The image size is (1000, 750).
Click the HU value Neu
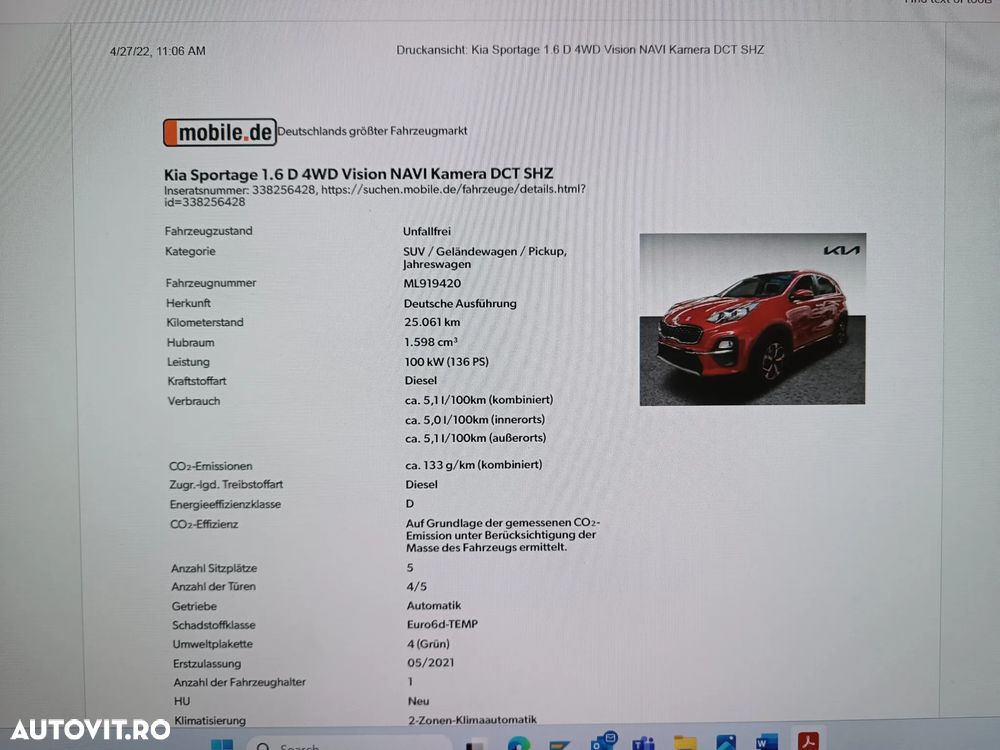pyautogui.click(x=418, y=701)
